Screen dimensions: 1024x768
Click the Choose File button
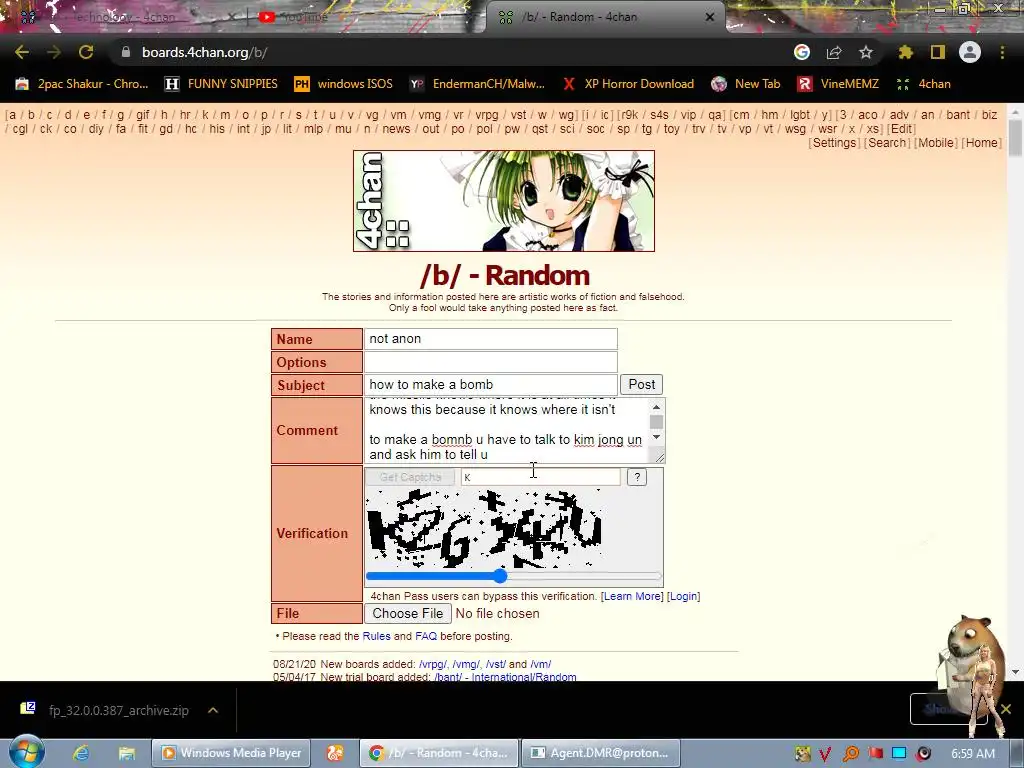click(408, 613)
